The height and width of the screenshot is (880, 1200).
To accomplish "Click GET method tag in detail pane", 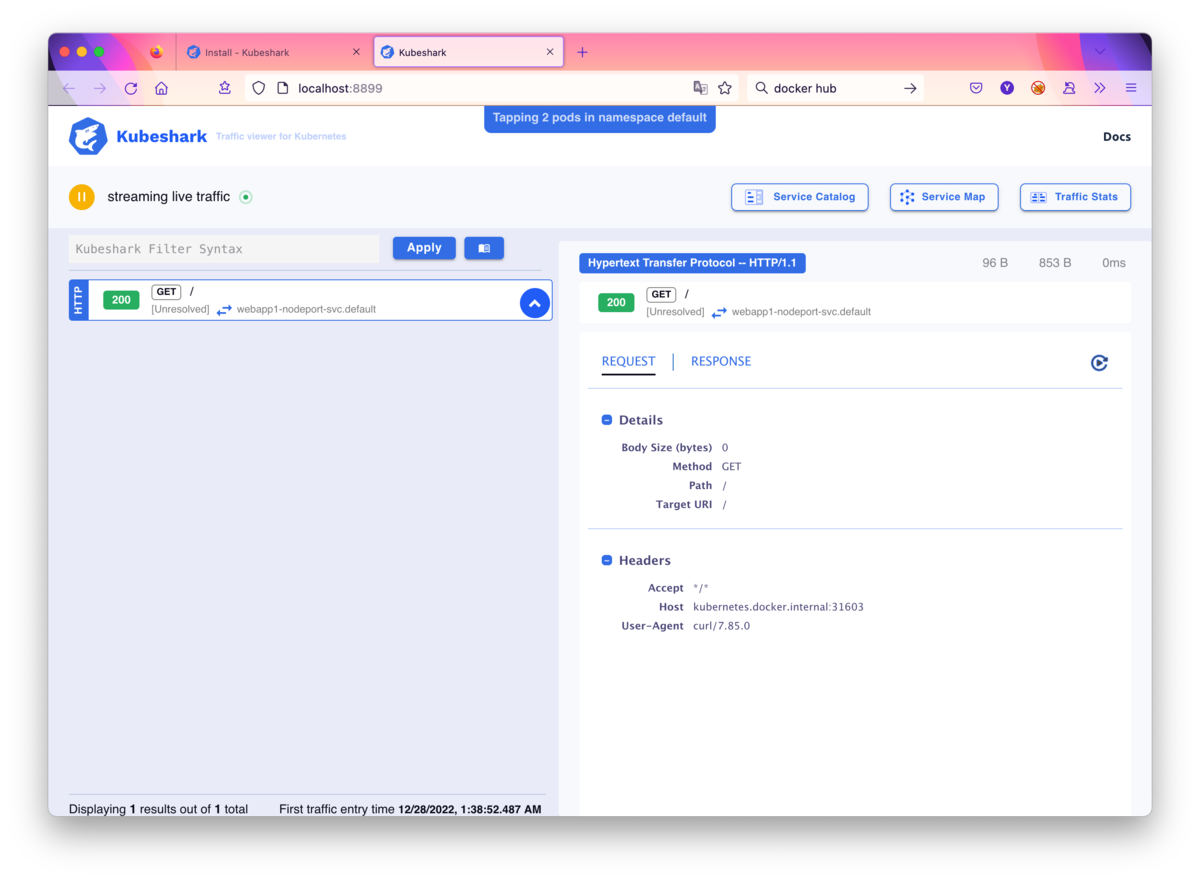I will tap(661, 295).
